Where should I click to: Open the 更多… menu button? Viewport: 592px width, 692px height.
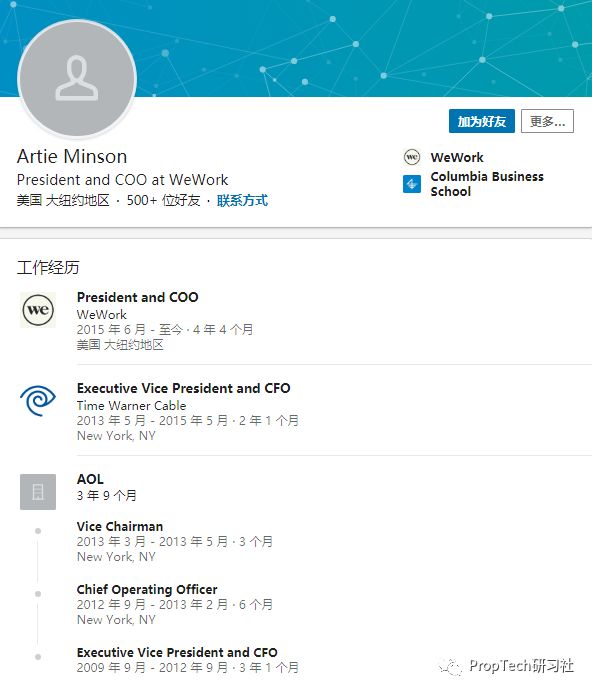coord(547,121)
